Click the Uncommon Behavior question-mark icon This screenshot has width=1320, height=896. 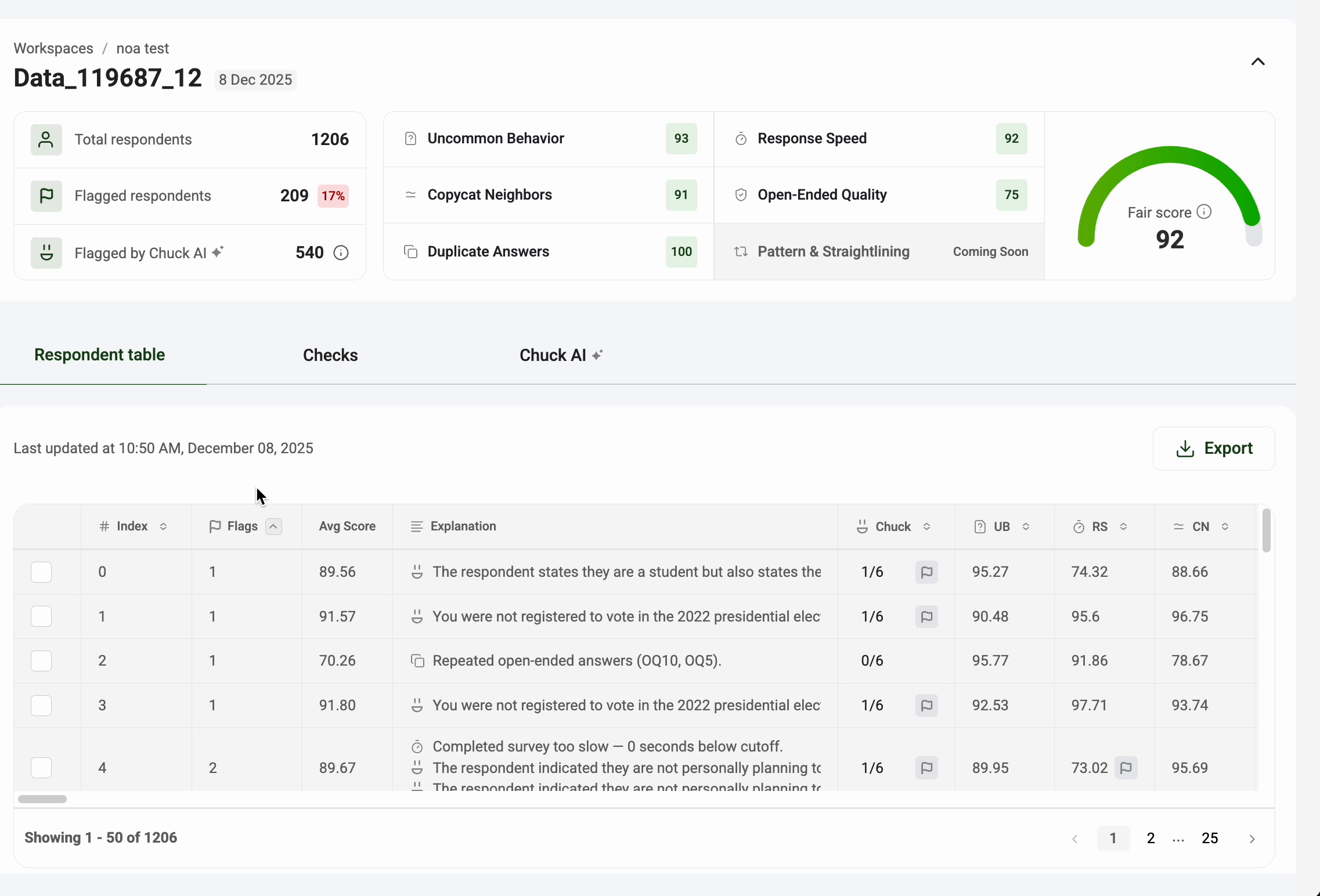point(410,139)
